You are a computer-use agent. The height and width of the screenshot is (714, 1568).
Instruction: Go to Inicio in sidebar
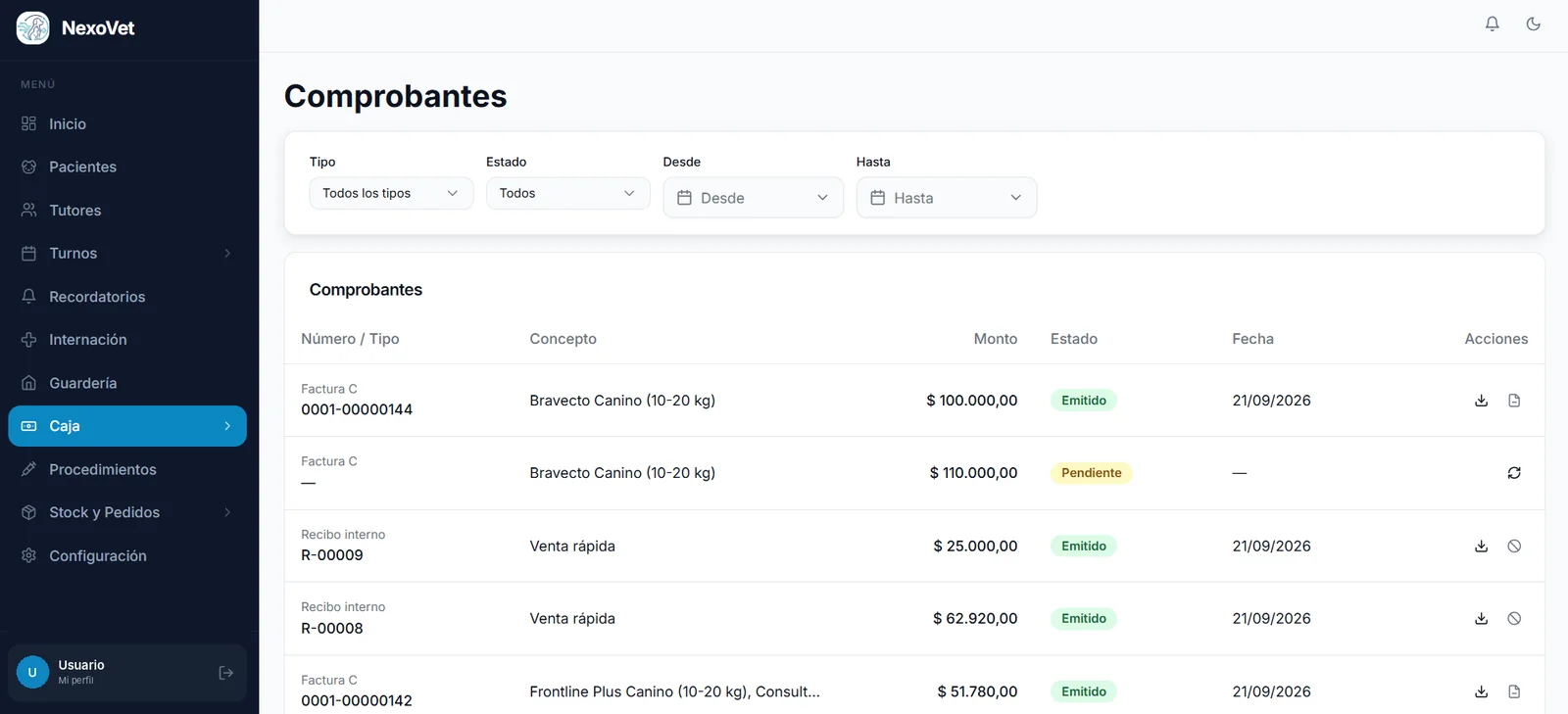pyautogui.click(x=127, y=124)
